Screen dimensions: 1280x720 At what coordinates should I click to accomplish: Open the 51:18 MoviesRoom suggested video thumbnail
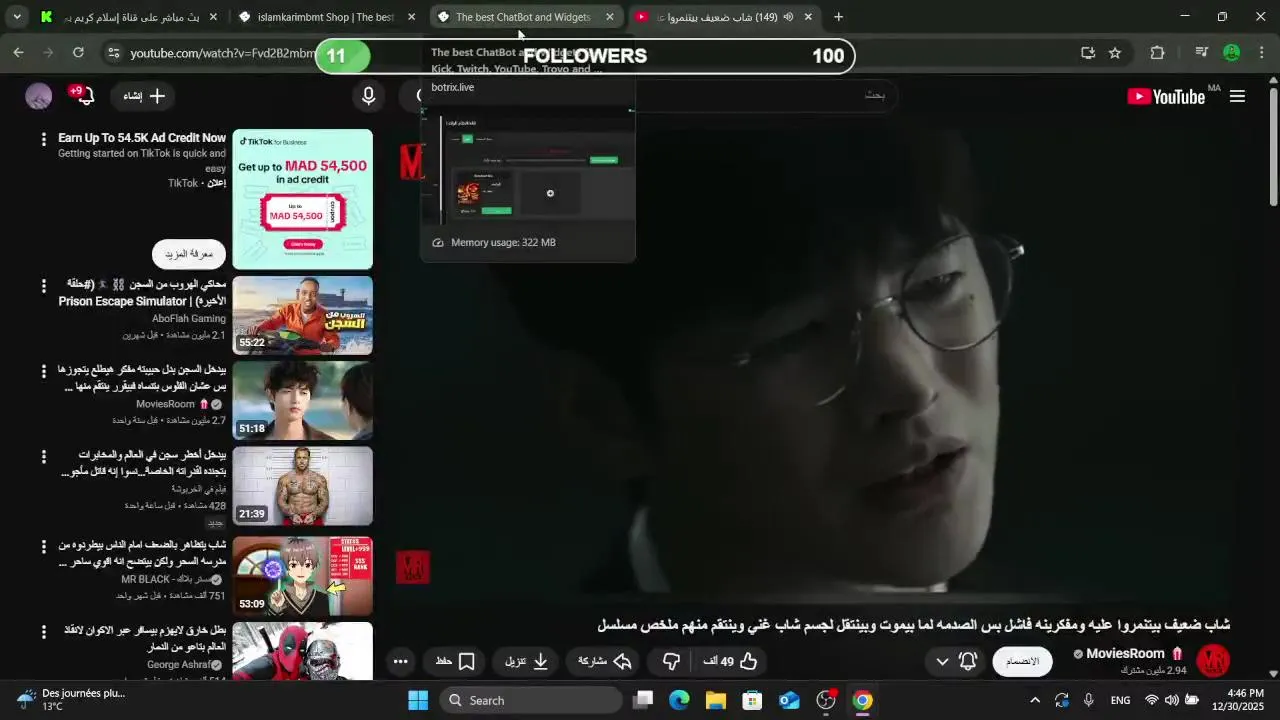[302, 401]
